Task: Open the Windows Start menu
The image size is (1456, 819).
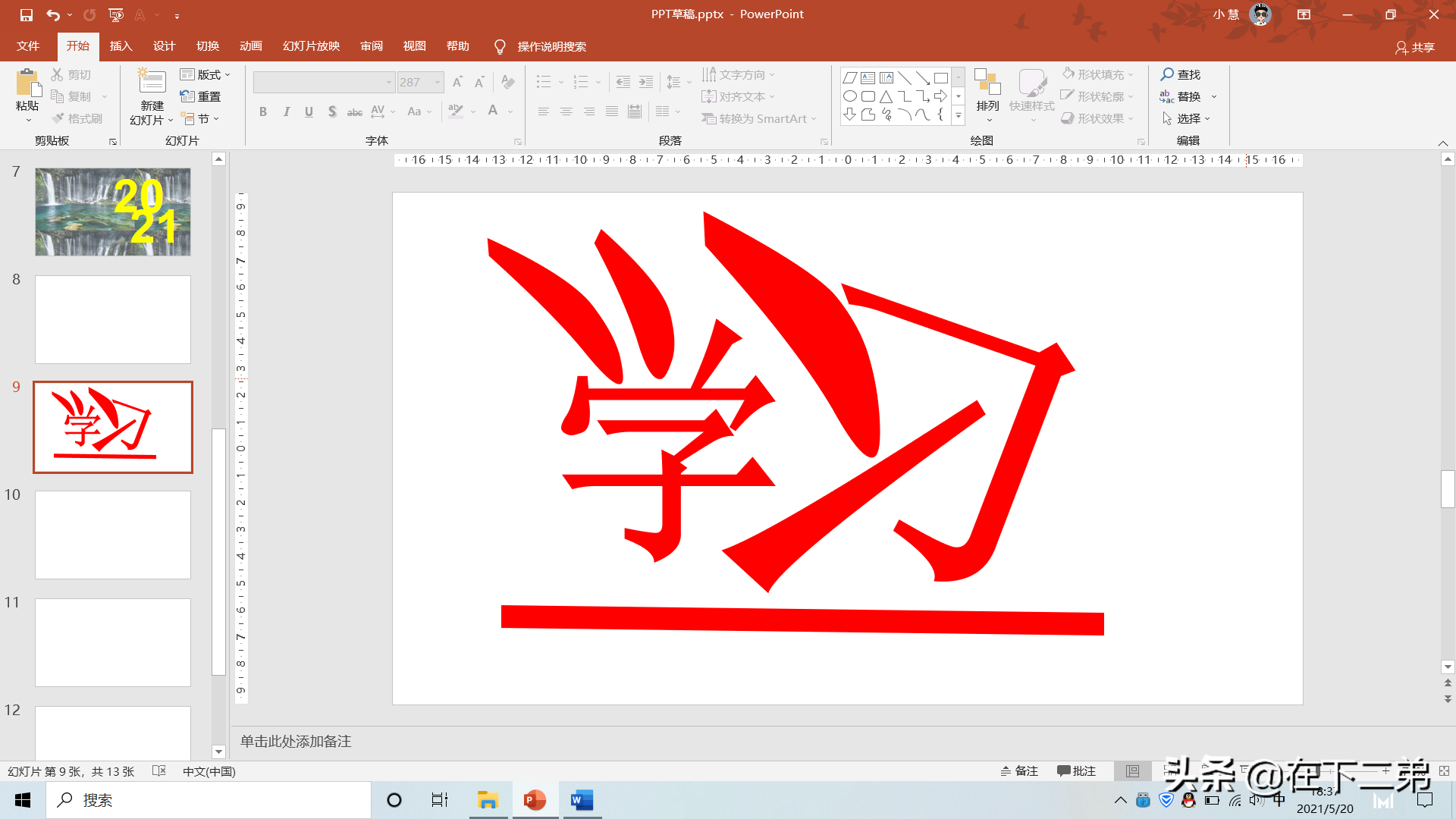Action: (x=23, y=800)
